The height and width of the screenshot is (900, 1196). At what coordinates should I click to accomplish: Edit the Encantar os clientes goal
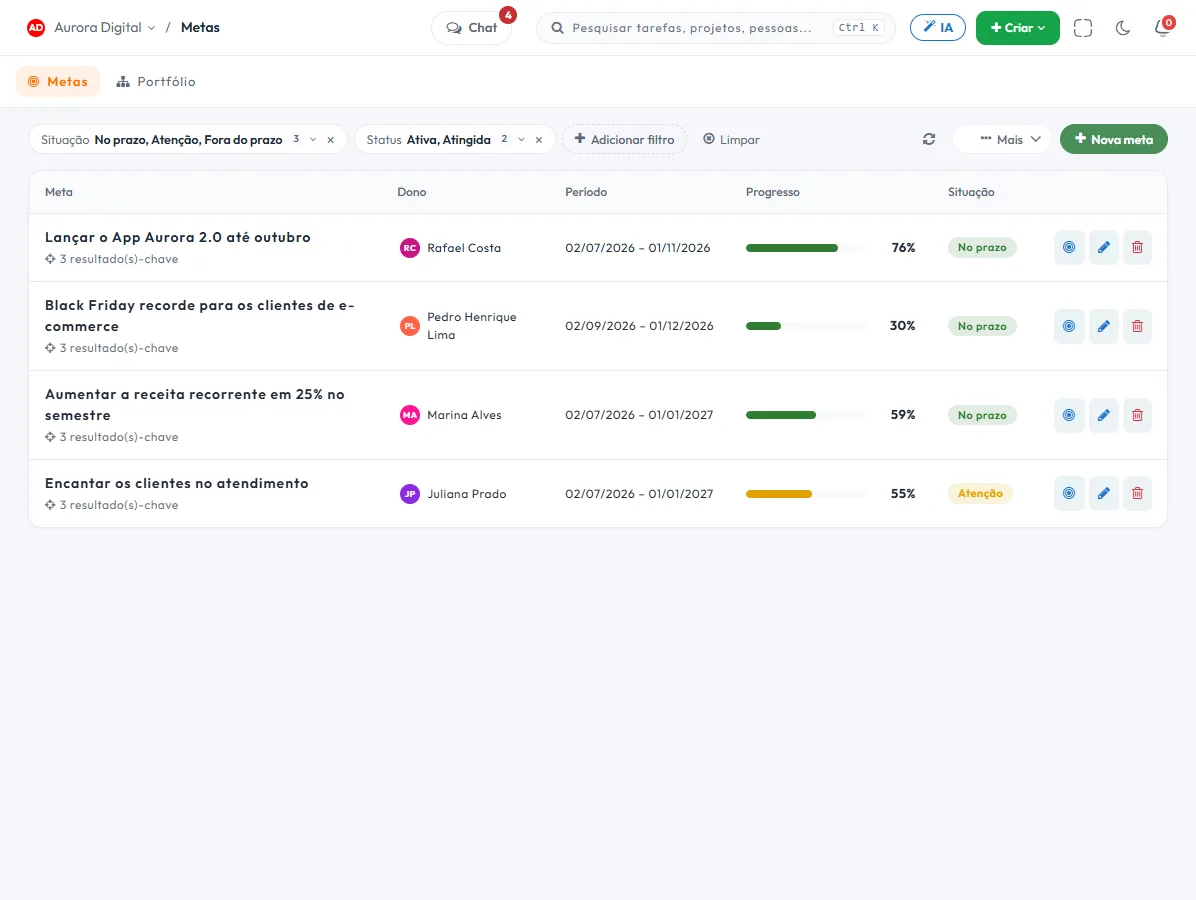coord(1104,493)
